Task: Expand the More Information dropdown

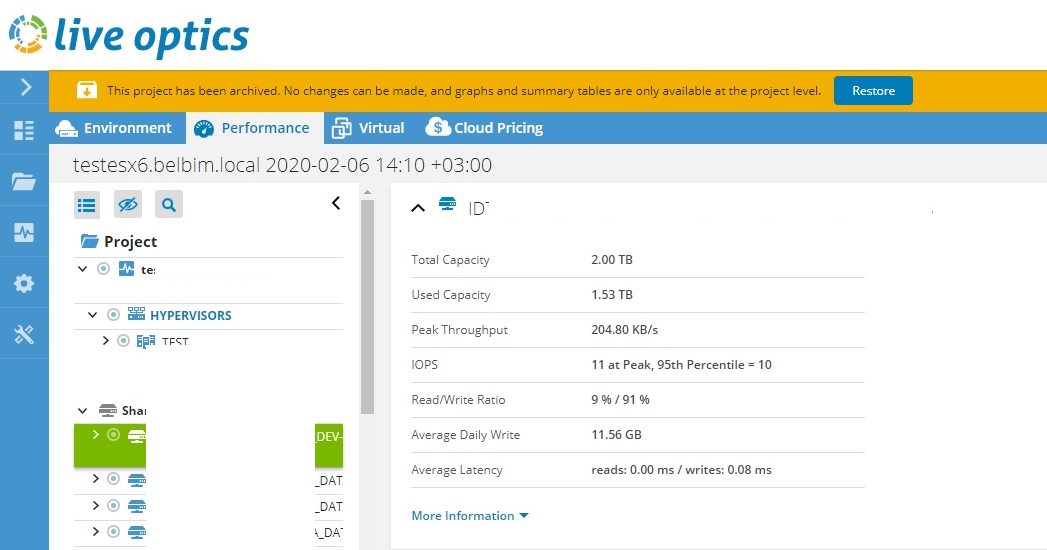Action: (x=469, y=515)
